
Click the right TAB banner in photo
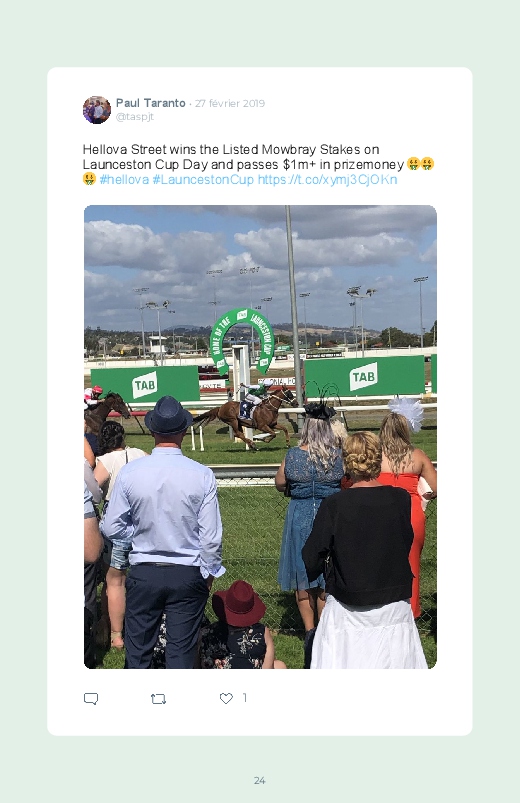364,376
